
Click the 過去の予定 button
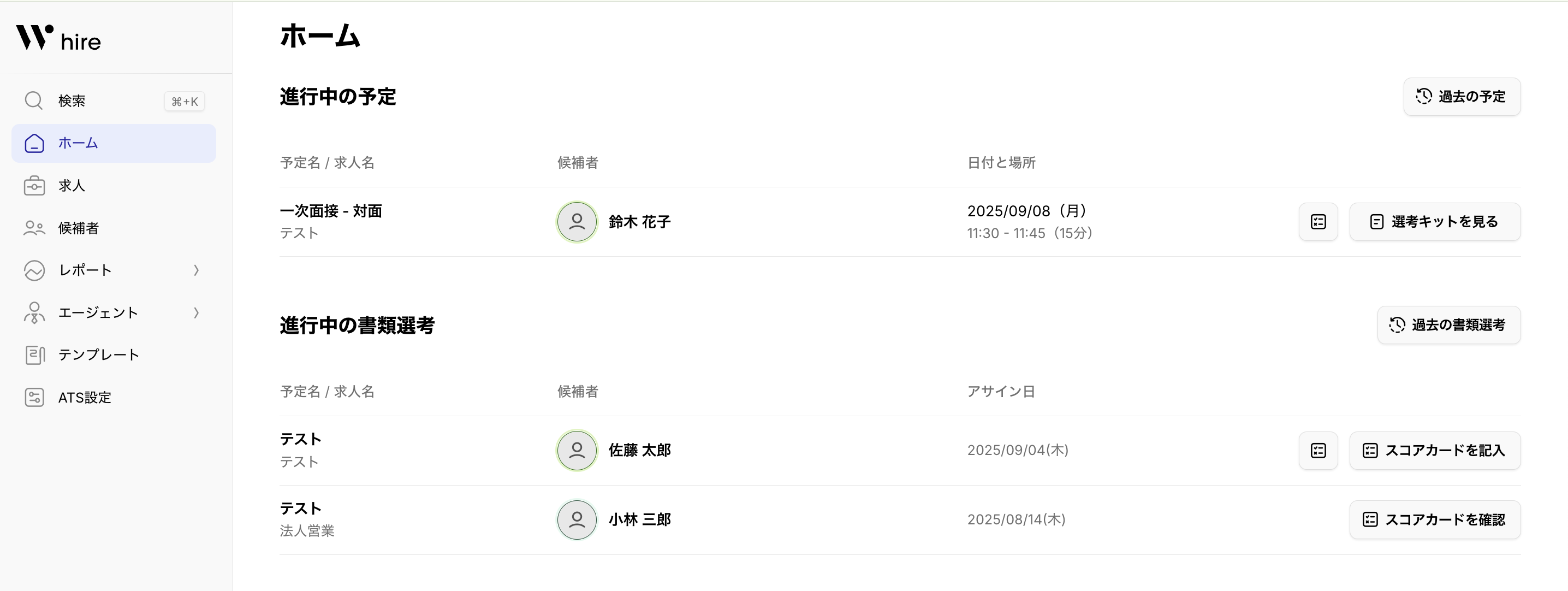pos(1462,96)
